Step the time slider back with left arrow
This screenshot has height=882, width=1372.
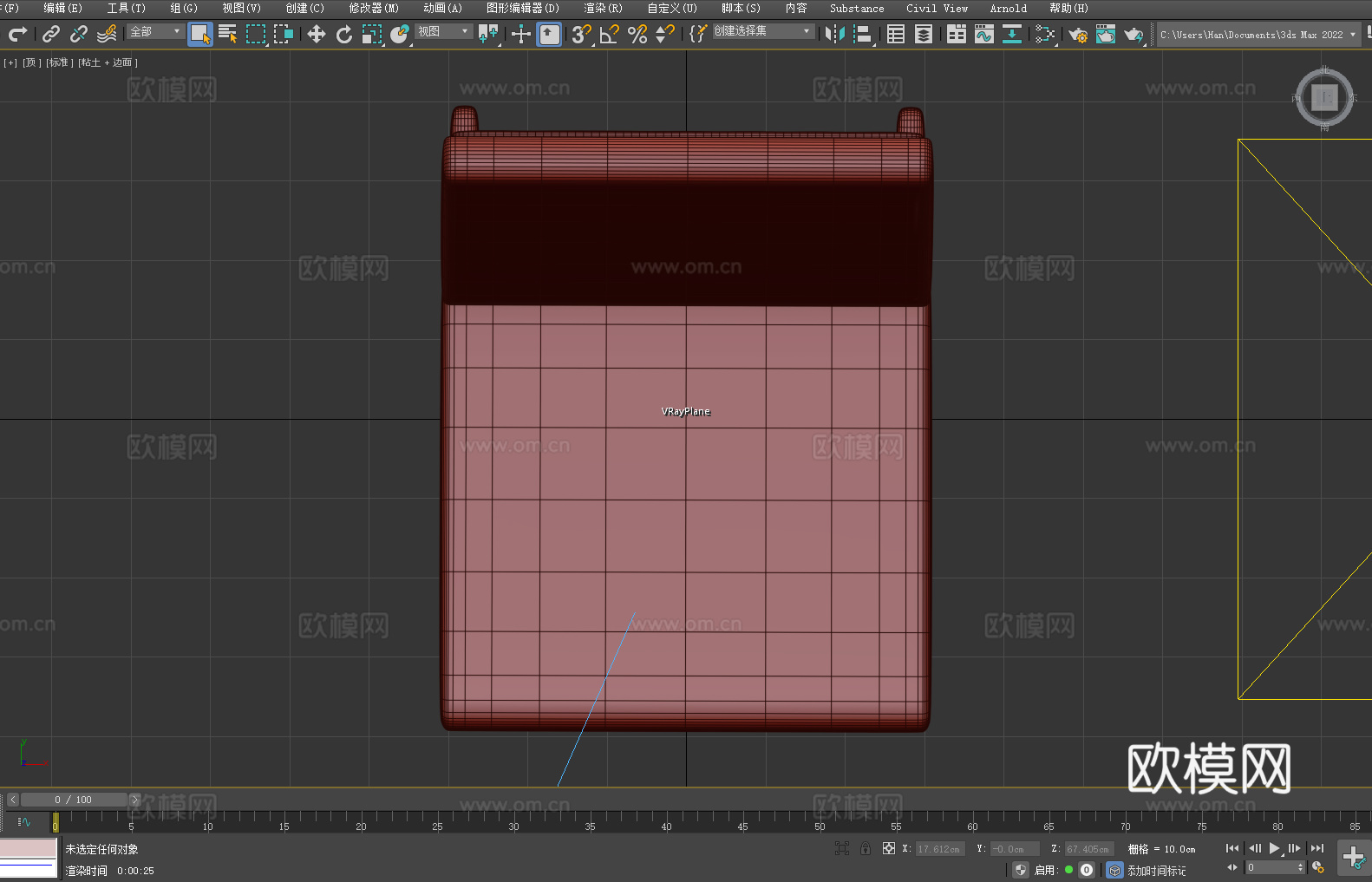(x=12, y=800)
